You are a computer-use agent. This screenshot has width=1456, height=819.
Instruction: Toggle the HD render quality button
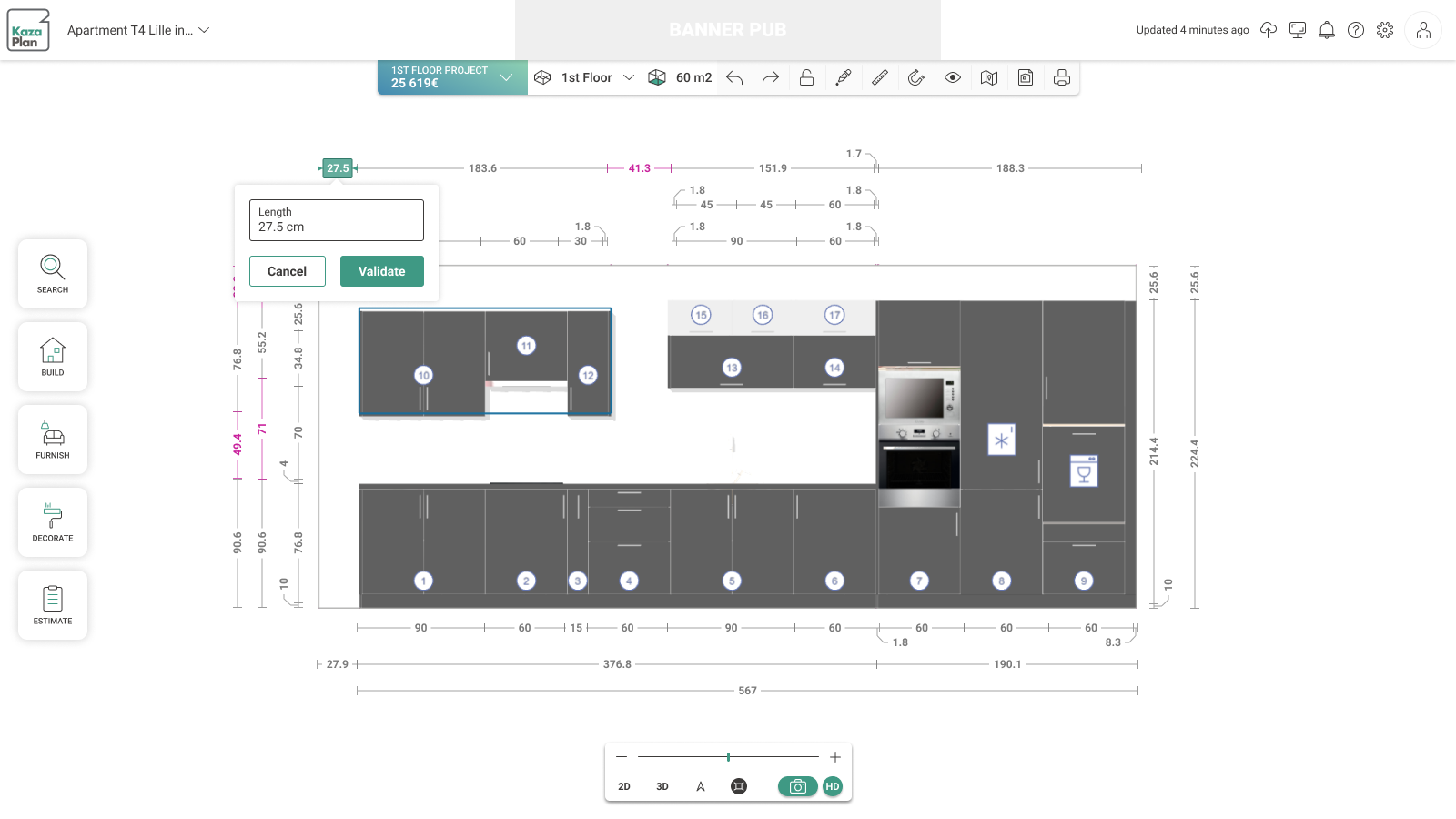pyautogui.click(x=833, y=786)
